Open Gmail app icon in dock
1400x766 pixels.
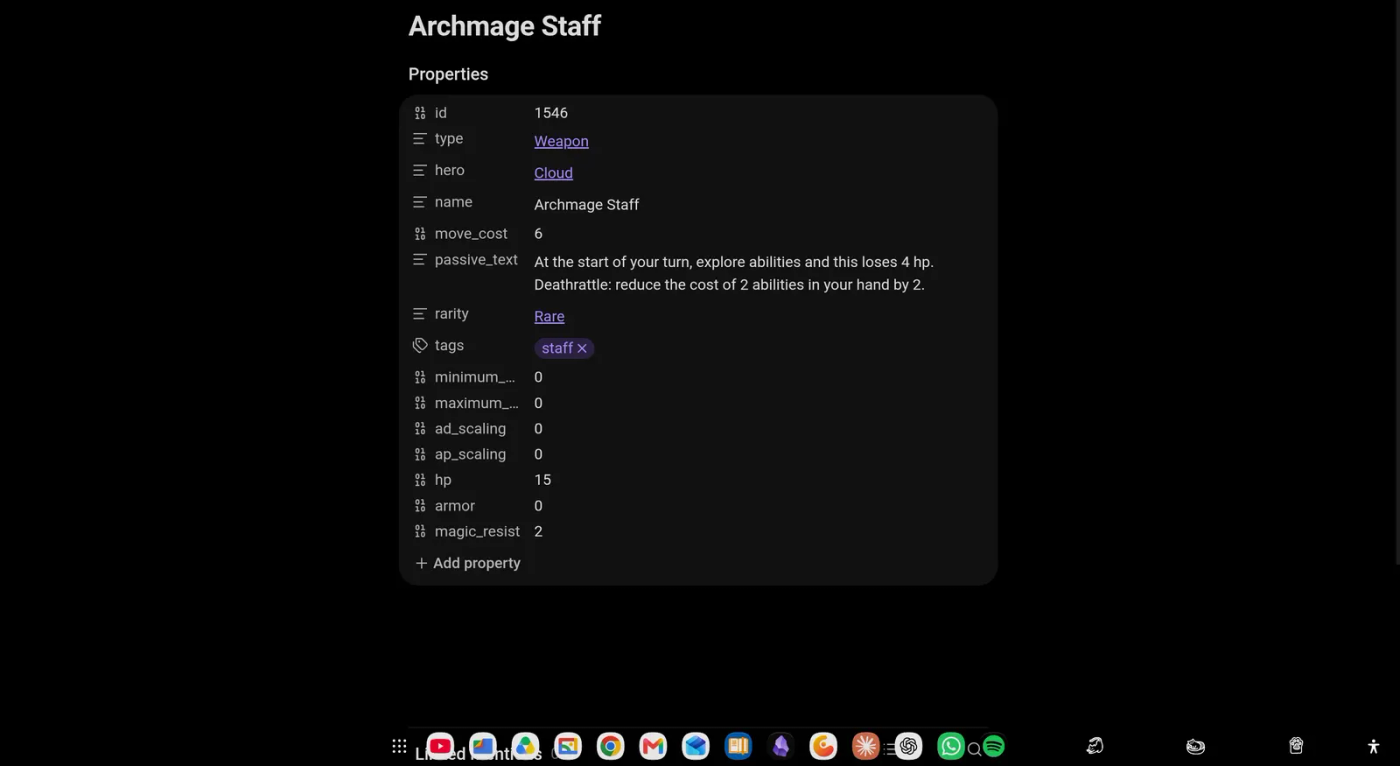pos(653,746)
